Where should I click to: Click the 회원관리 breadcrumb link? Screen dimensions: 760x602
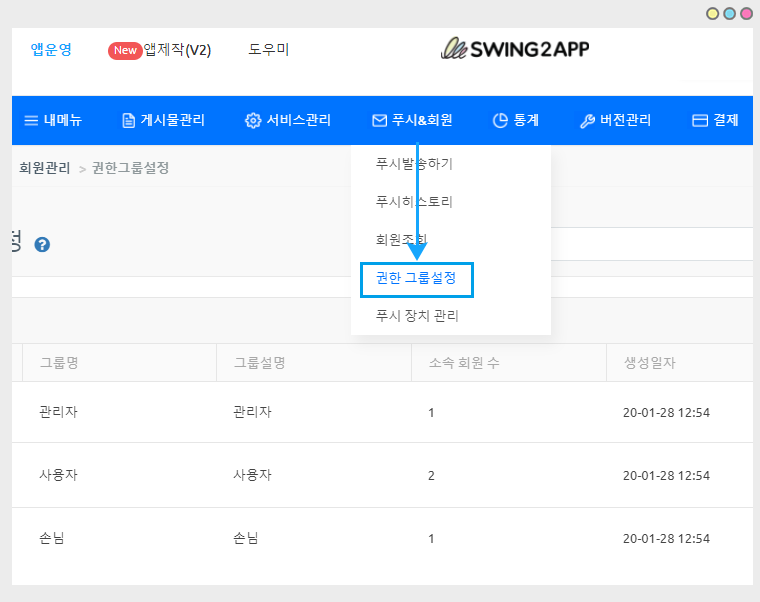45,168
